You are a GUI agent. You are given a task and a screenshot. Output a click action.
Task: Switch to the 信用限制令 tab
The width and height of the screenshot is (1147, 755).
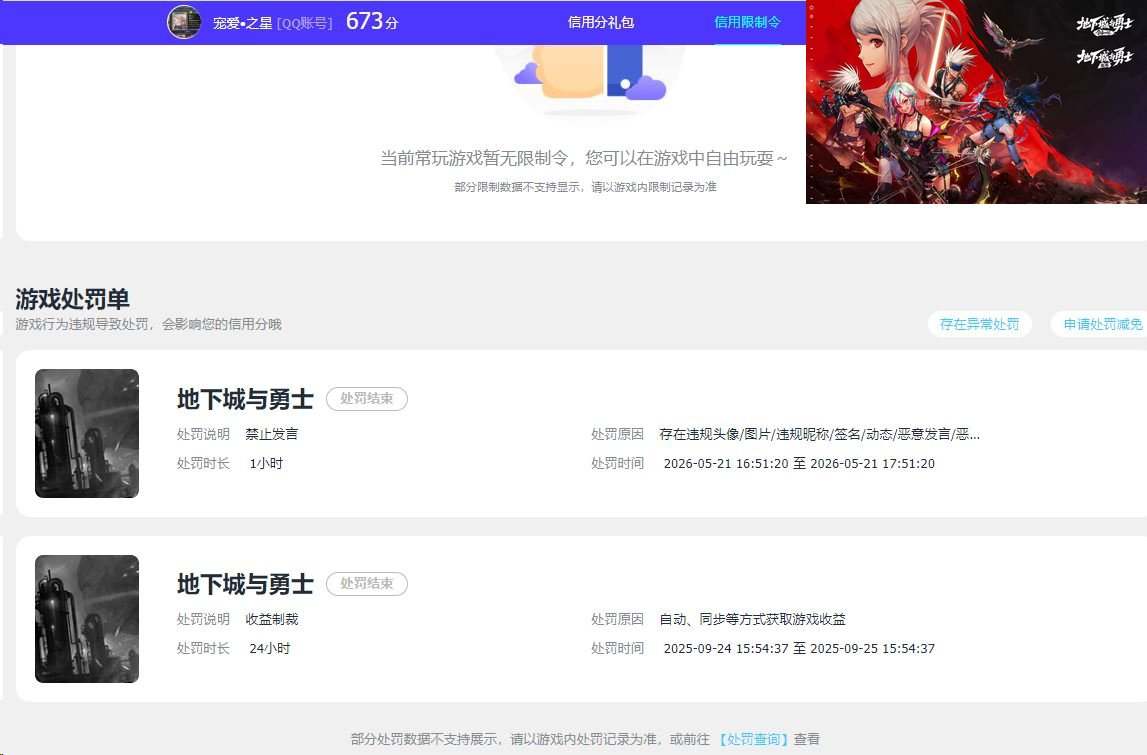point(747,22)
